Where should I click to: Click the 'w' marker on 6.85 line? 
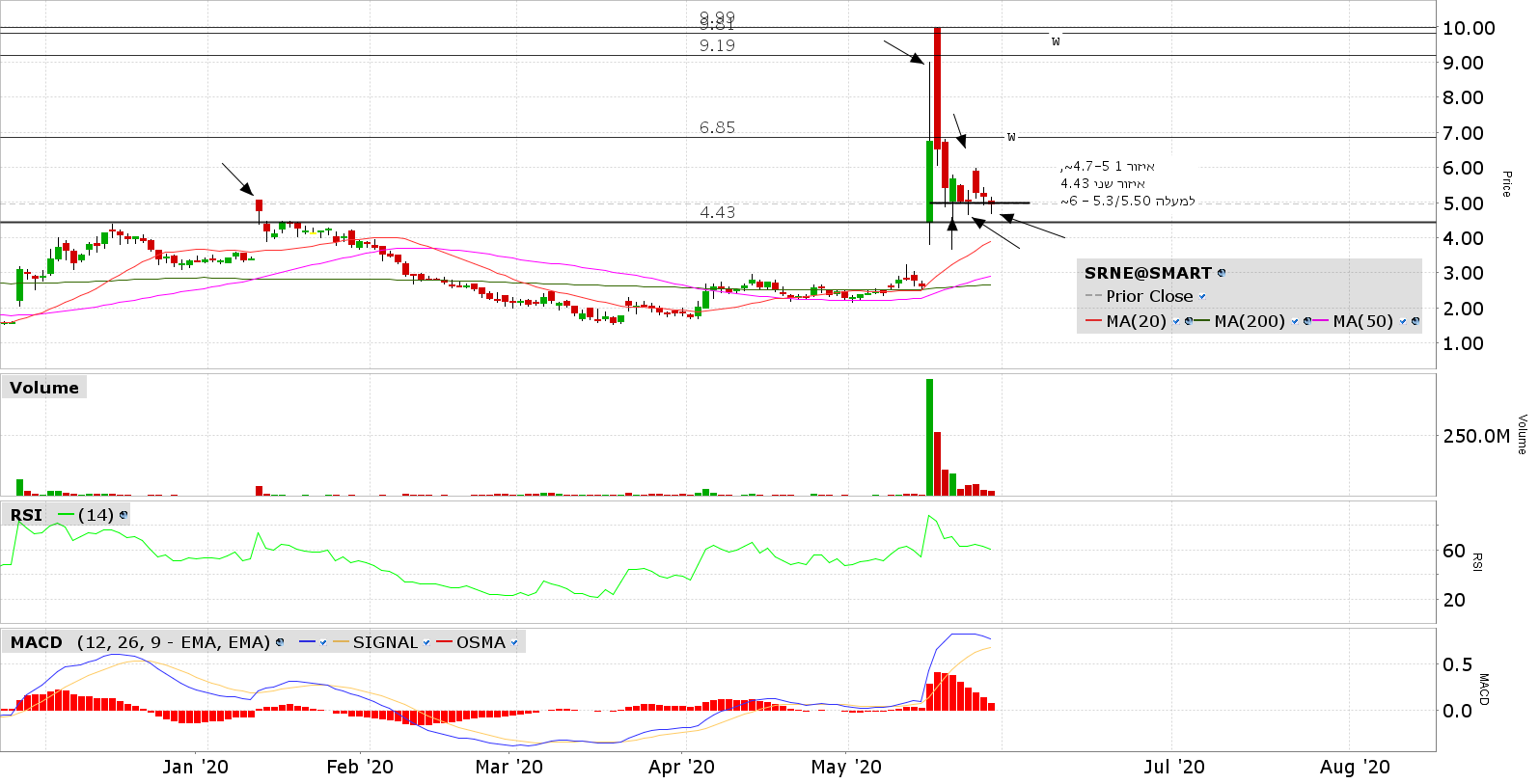coord(1011,136)
